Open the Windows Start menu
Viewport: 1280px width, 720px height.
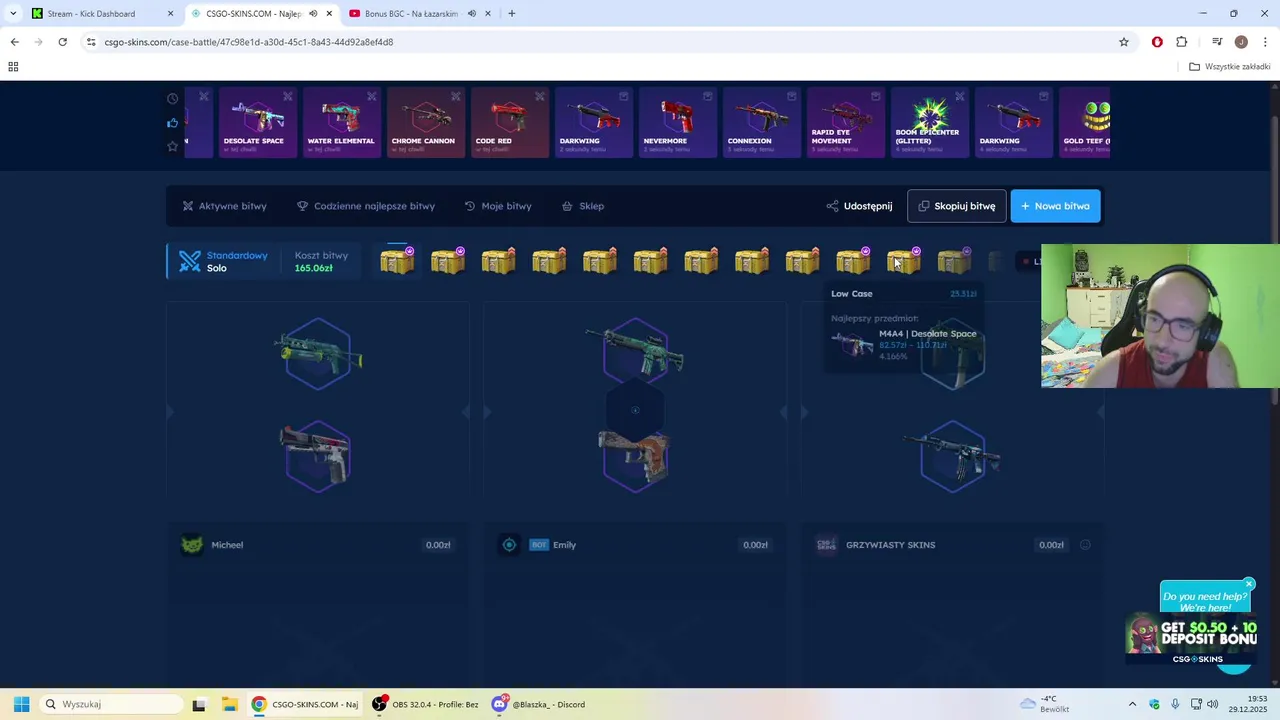21,704
